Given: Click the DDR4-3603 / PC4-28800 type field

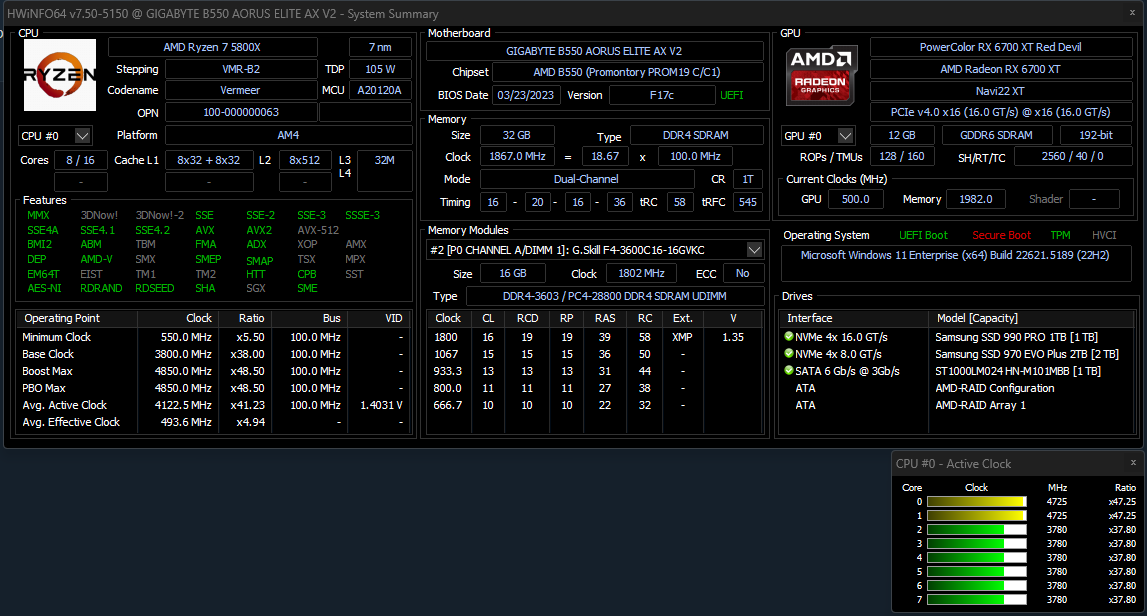Looking at the screenshot, I should point(614,296).
